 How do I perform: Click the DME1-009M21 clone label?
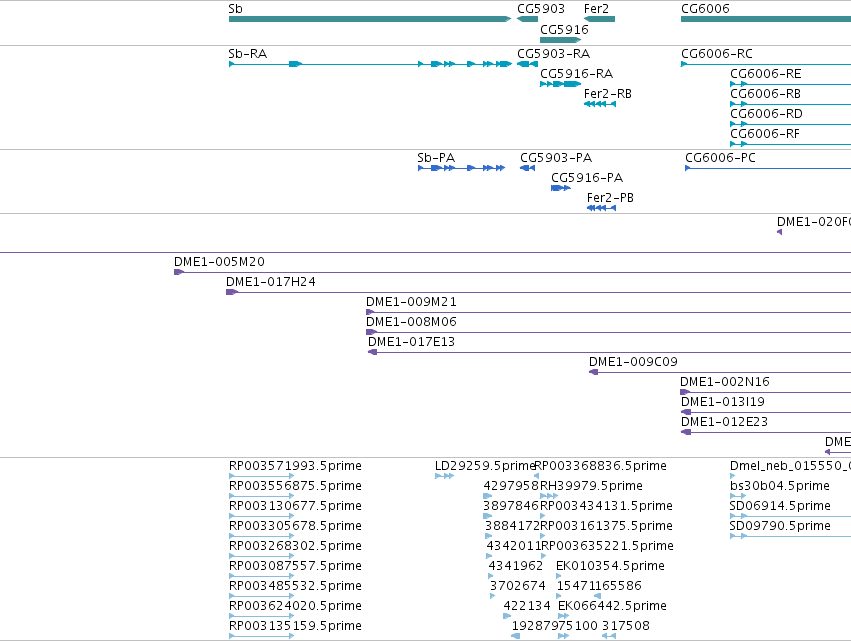[411, 302]
